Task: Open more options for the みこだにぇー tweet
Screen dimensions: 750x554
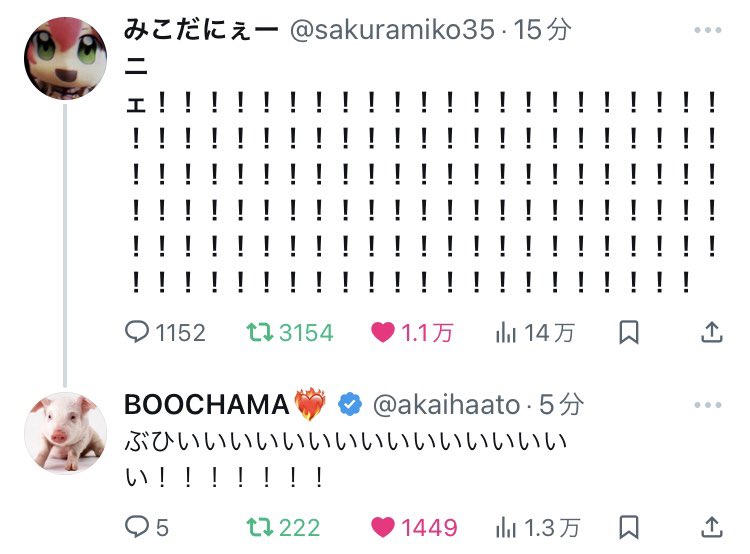Action: click(708, 30)
